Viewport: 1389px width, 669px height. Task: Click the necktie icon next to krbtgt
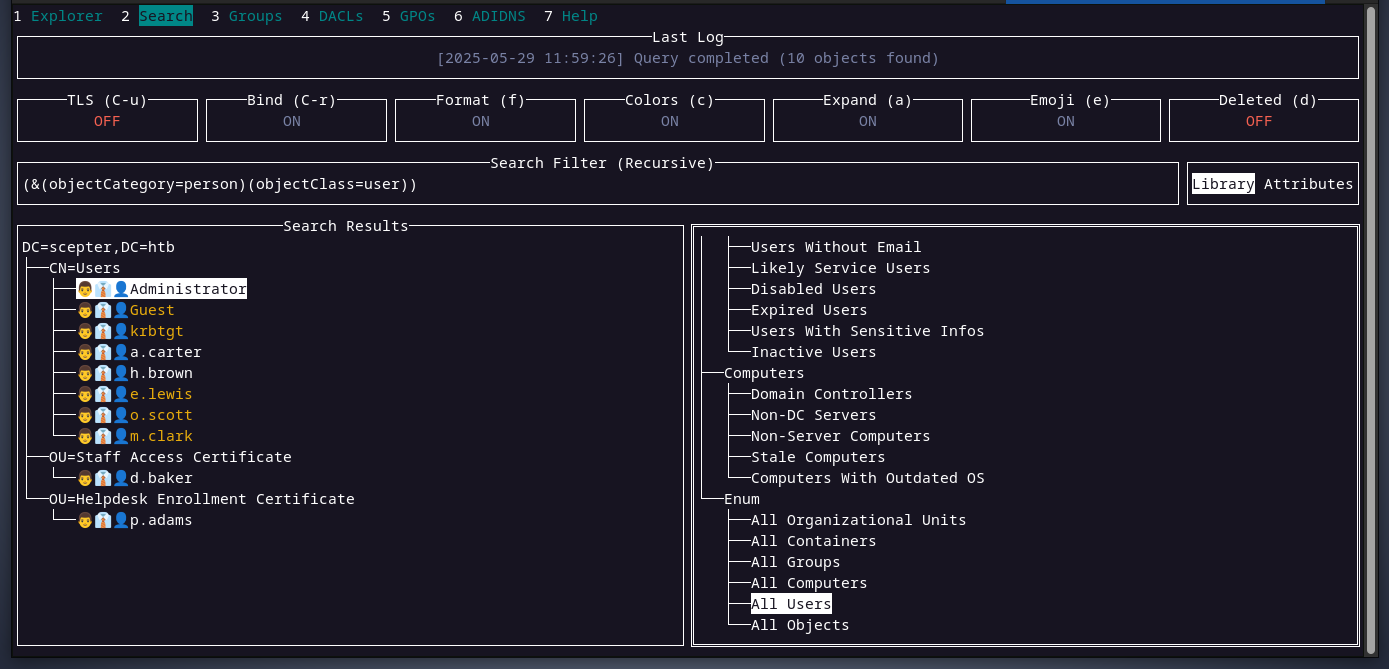click(102, 330)
